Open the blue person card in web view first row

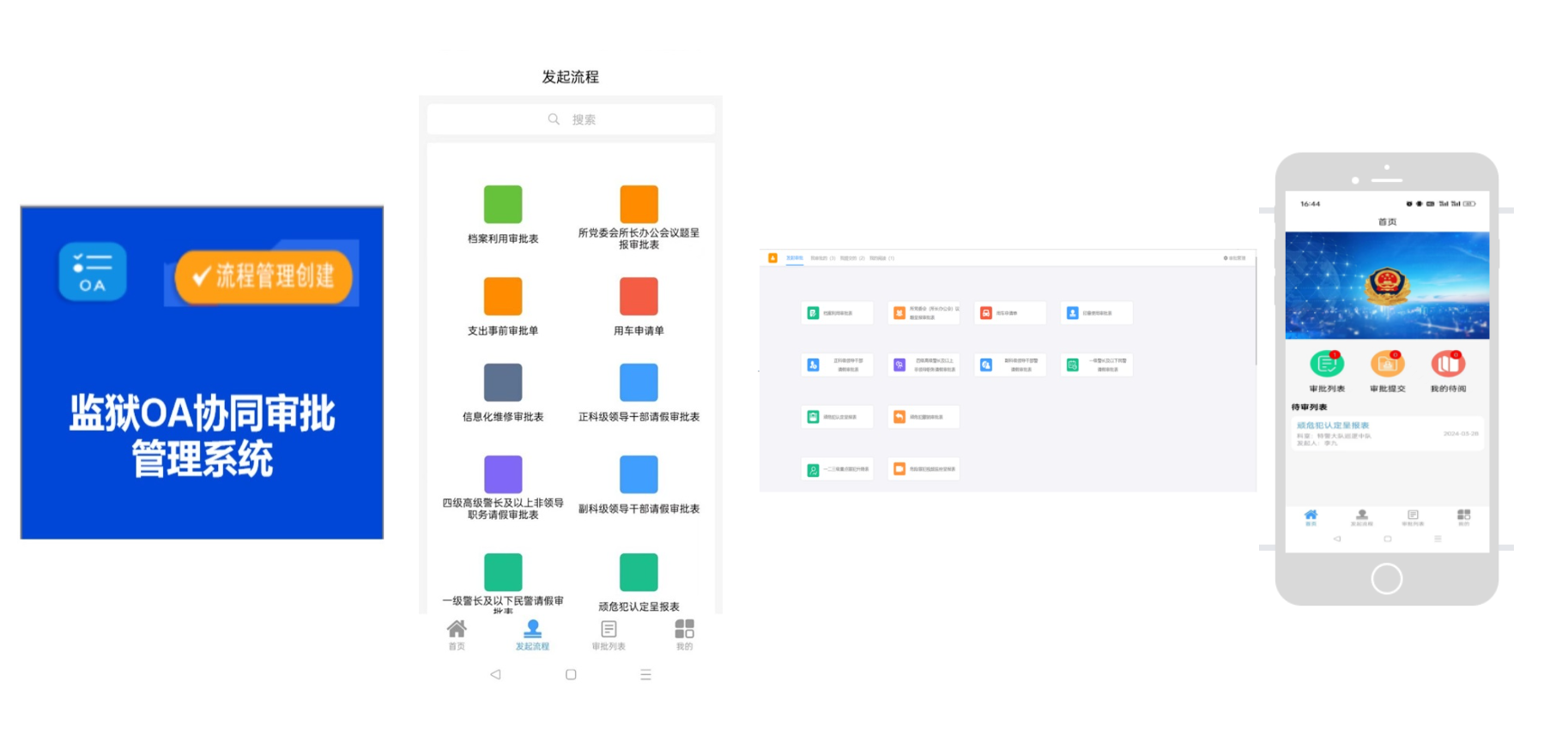point(1097,313)
